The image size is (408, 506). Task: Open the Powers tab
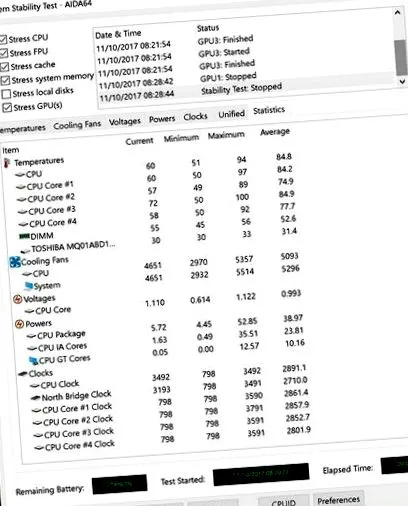[x=162, y=119]
